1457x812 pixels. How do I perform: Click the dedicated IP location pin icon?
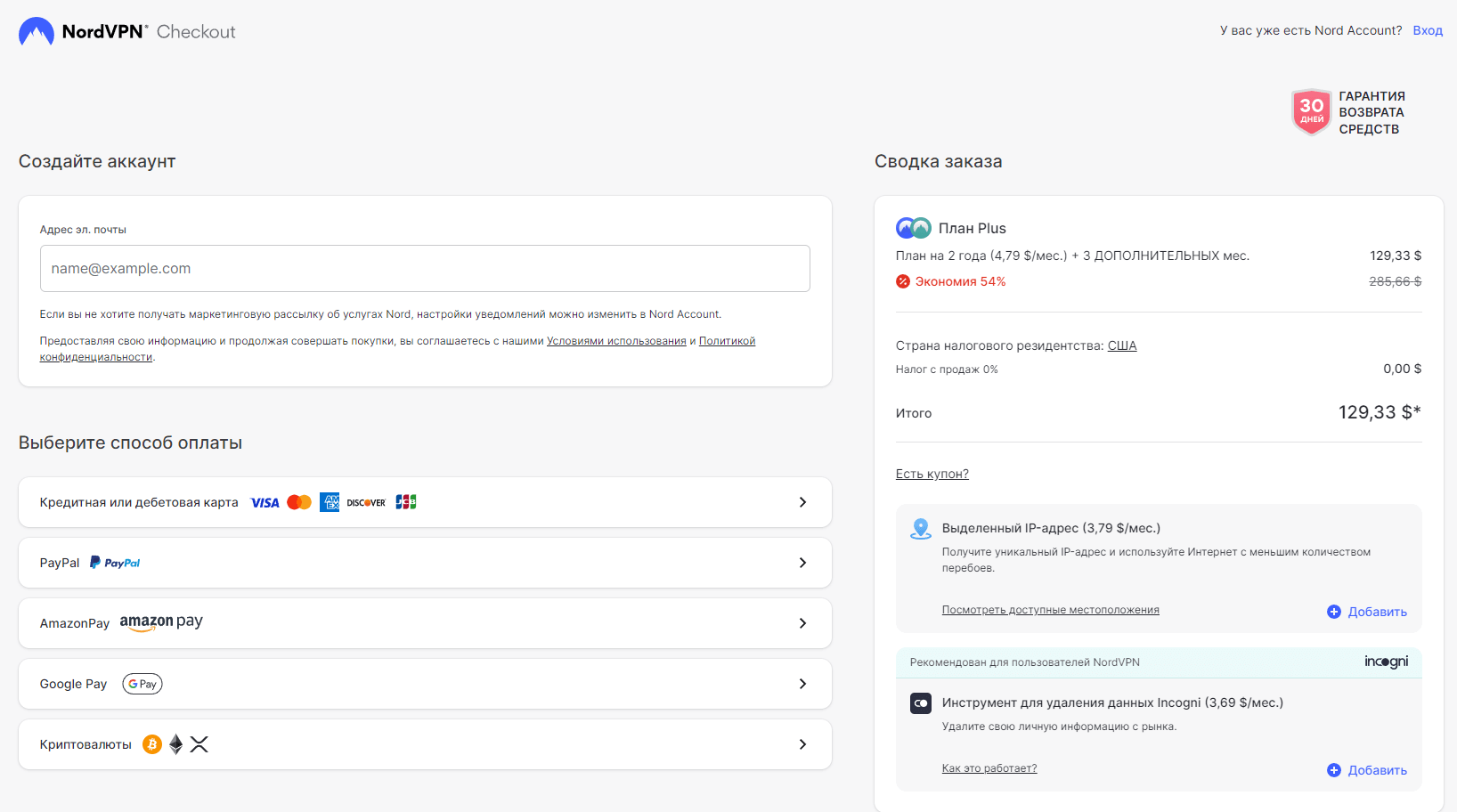pos(921,529)
